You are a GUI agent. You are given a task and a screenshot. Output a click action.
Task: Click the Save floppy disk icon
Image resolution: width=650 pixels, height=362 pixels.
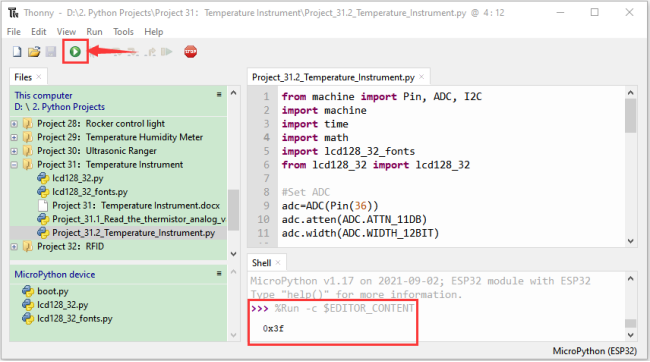(x=51, y=52)
